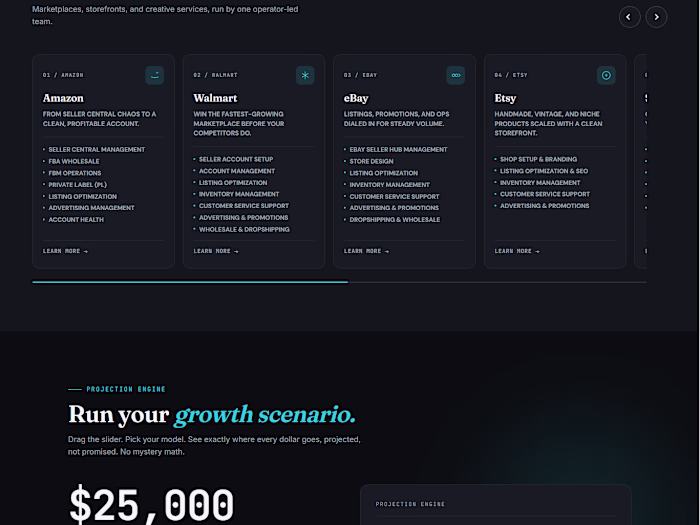The height and width of the screenshot is (525, 700).
Task: Click the previous carousel arrow button
Action: (629, 17)
